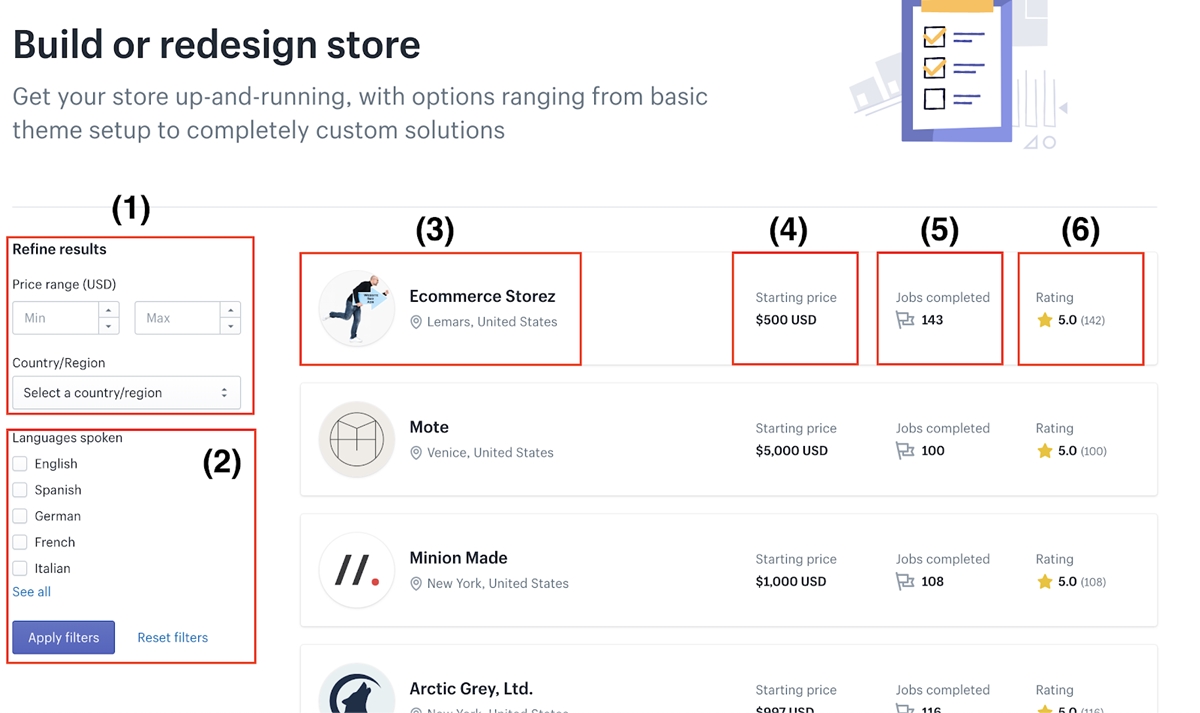This screenshot has height=713, width=1200.
Task: Click the Refine results heading
Action: pyautogui.click(x=59, y=249)
